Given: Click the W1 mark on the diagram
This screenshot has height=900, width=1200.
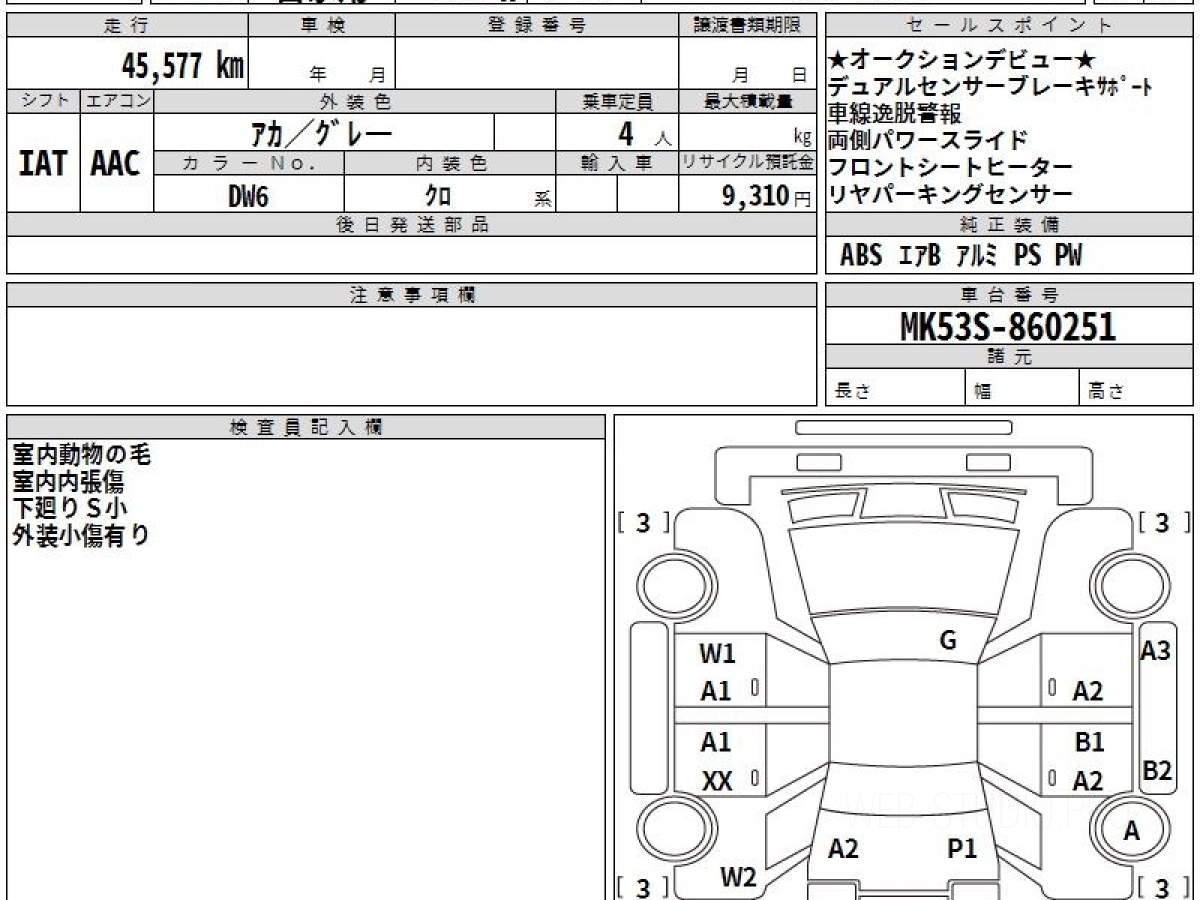Looking at the screenshot, I should coord(717,654).
